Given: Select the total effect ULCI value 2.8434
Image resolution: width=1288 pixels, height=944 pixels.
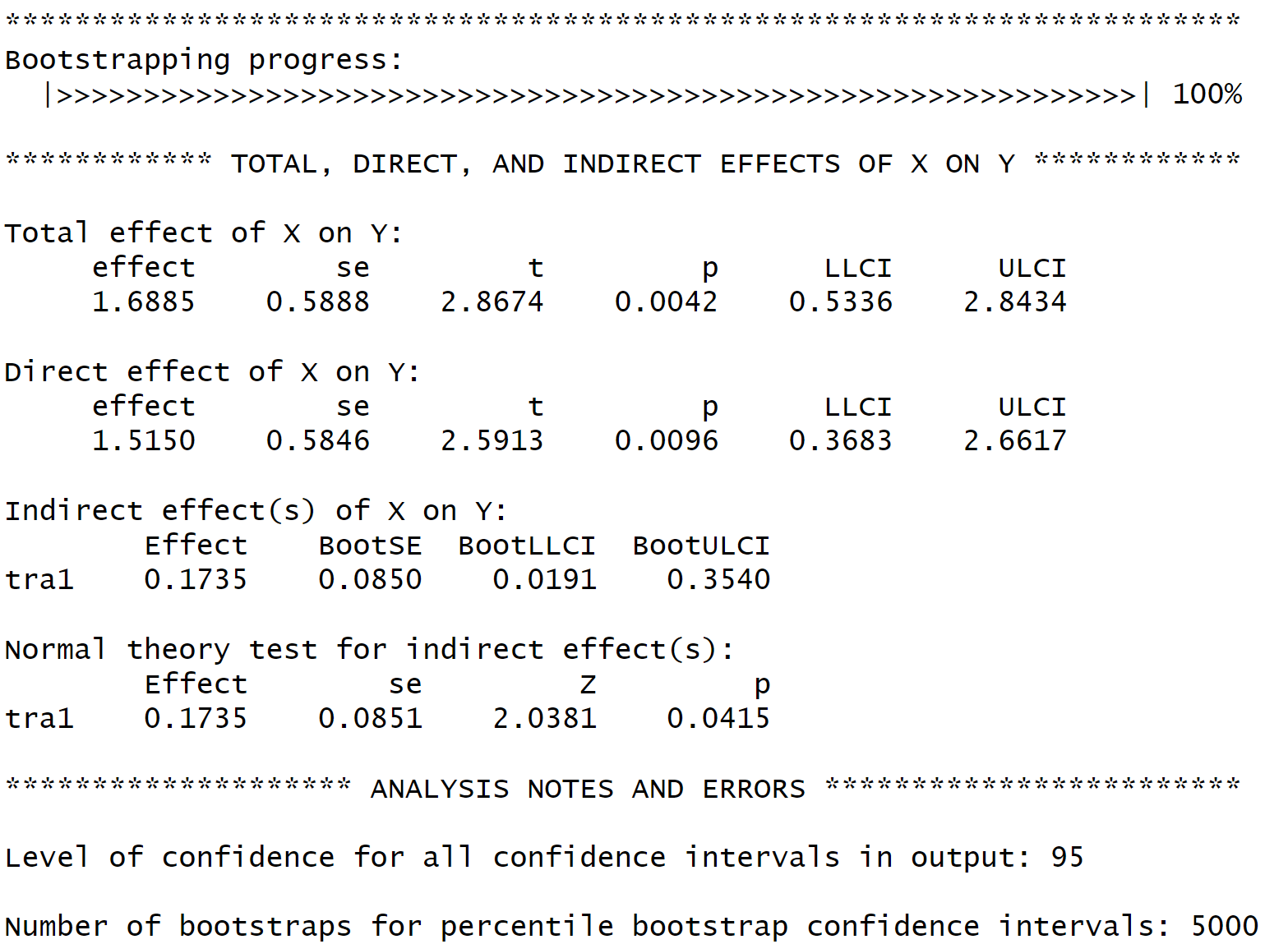Looking at the screenshot, I should click(x=1014, y=302).
